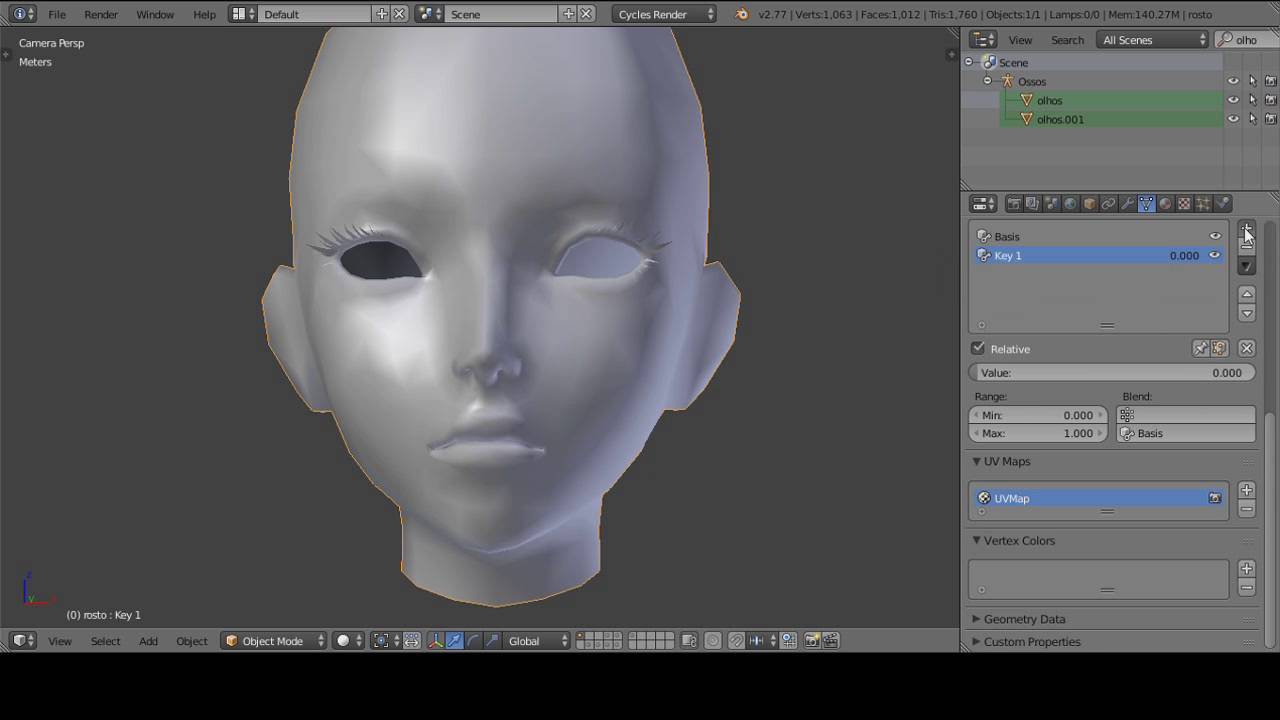This screenshot has width=1280, height=720.
Task: Open the 3D viewport Select menu
Action: pos(105,641)
